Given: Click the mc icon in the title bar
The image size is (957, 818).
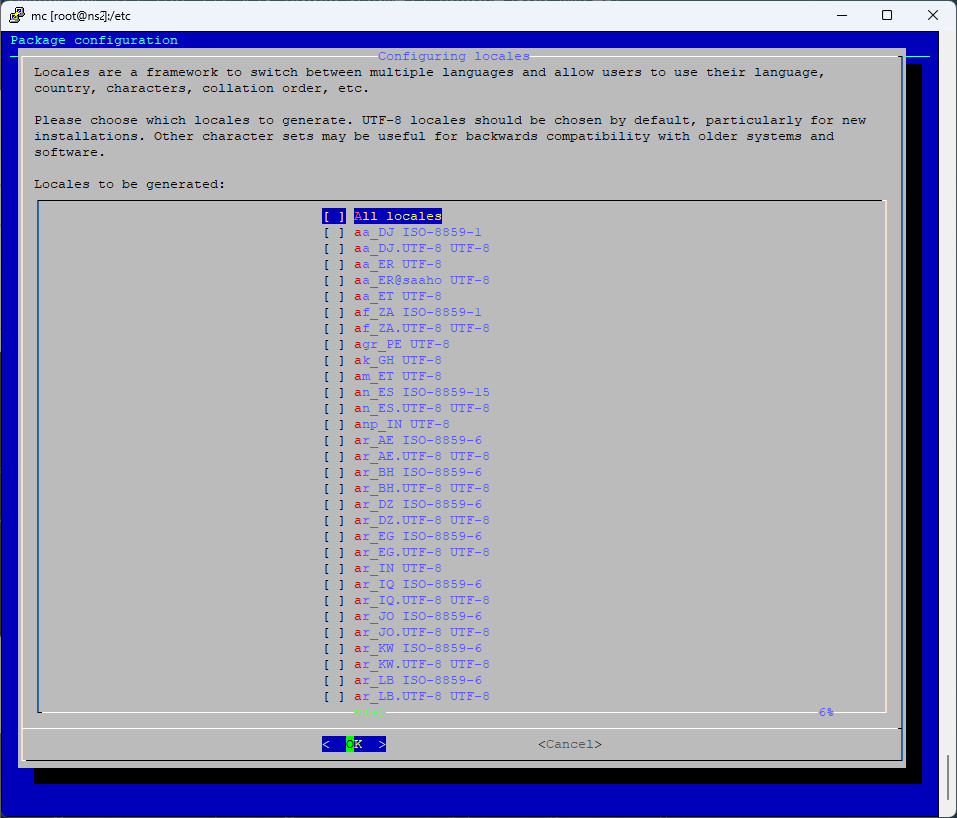Looking at the screenshot, I should tap(16, 15).
